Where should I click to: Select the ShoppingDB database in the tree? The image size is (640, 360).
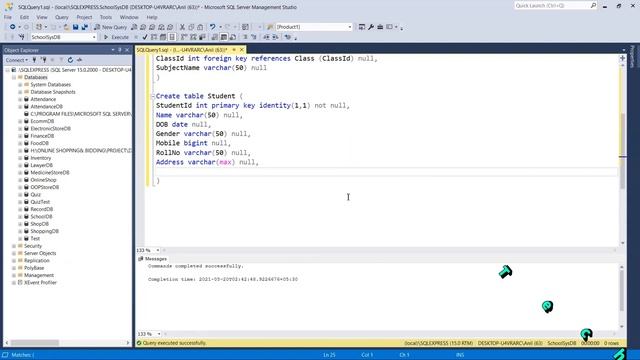tap(44, 231)
